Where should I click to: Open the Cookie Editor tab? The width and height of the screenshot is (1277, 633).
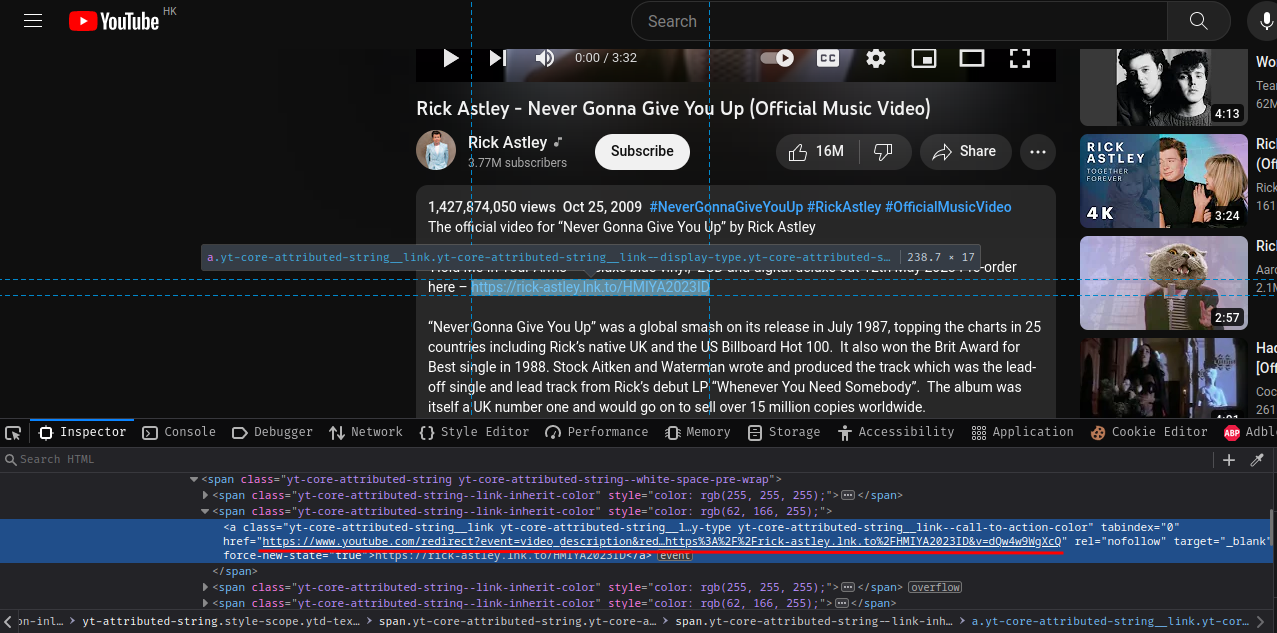pos(1150,432)
